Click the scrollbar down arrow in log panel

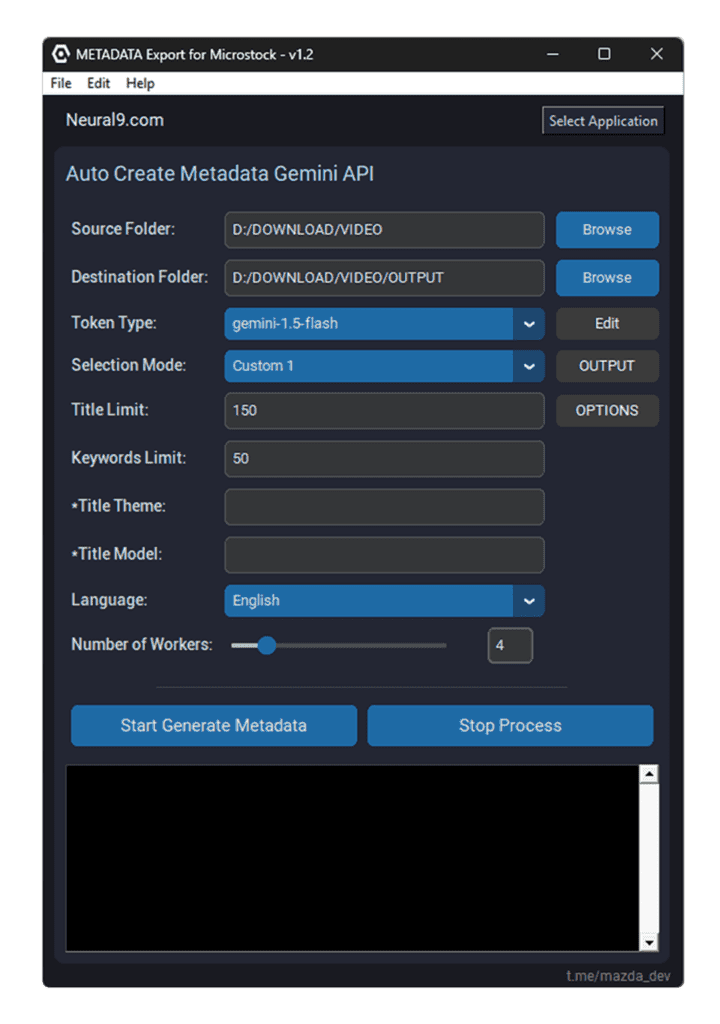pyautogui.click(x=648, y=942)
